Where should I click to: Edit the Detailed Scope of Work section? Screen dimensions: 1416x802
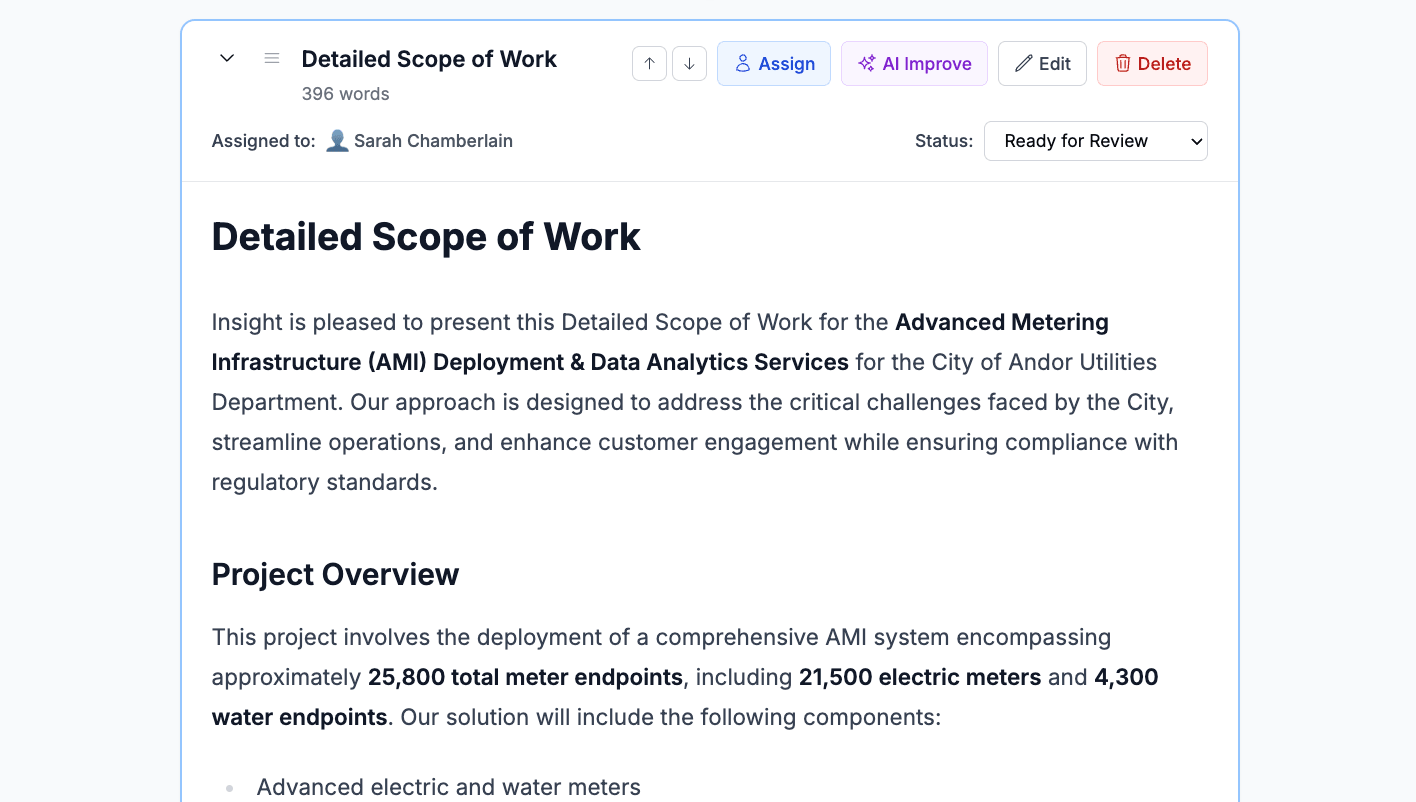1042,63
